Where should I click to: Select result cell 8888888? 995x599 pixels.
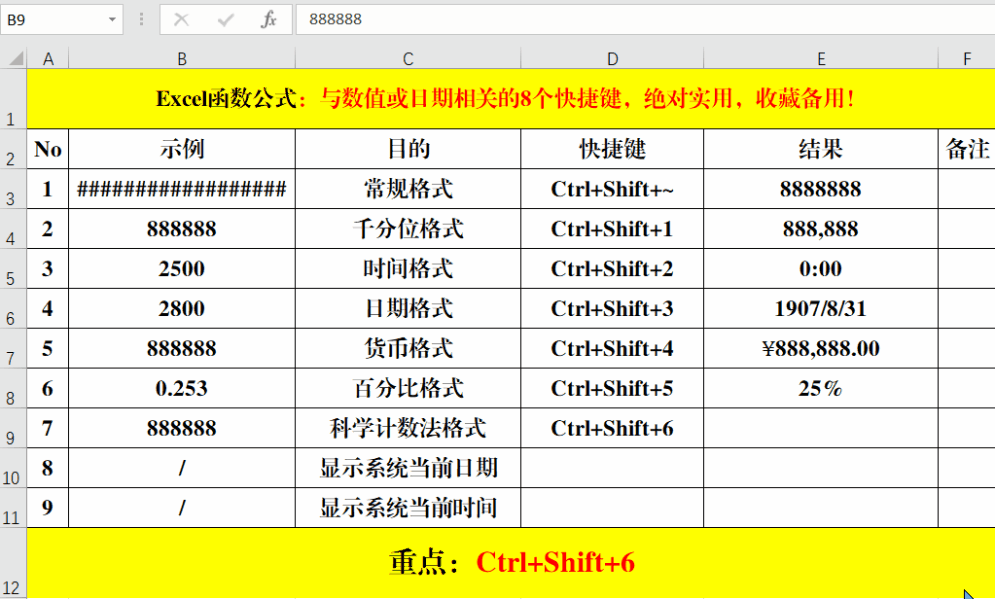[x=821, y=188]
